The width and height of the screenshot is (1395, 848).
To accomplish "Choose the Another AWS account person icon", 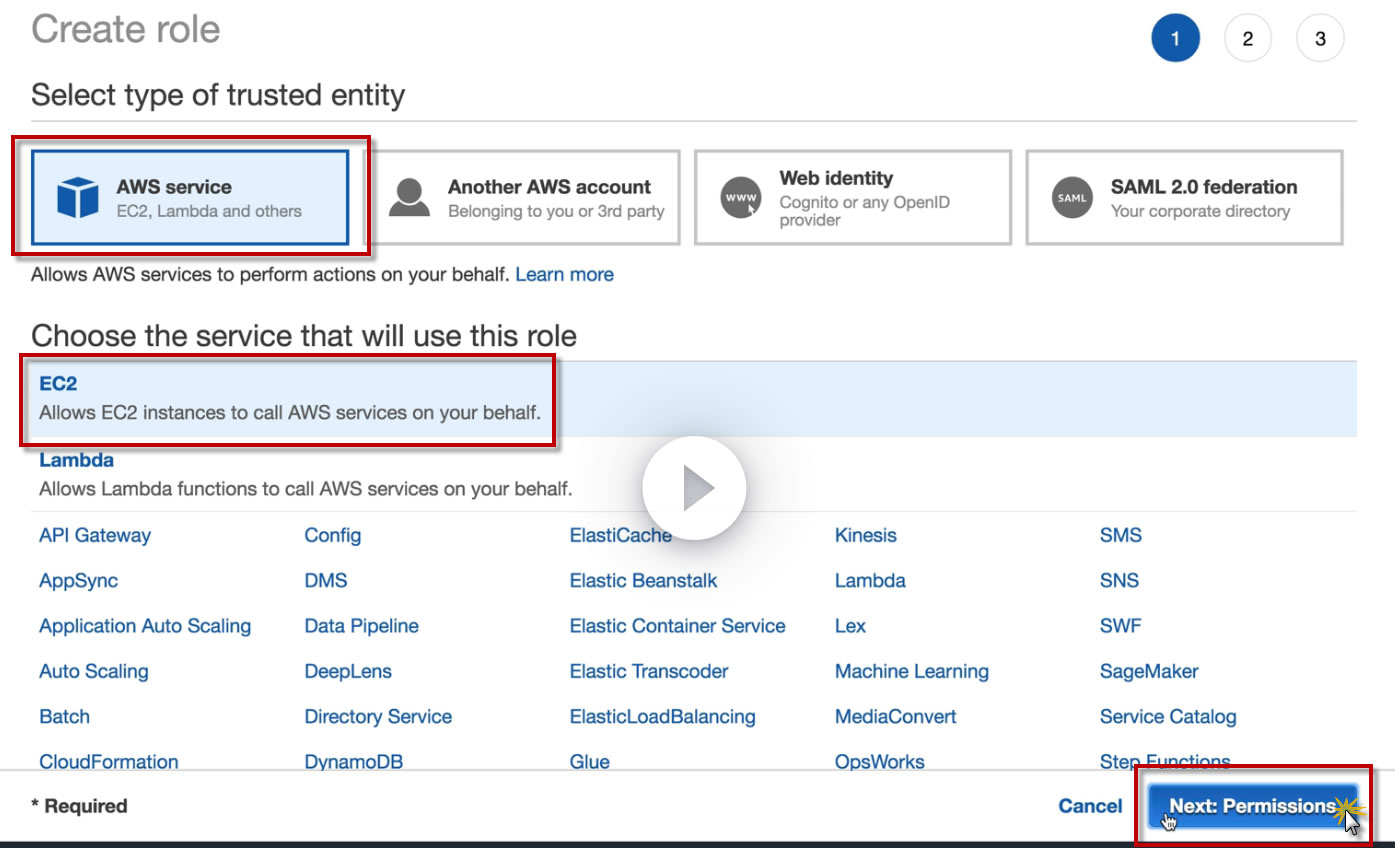I will (x=409, y=197).
